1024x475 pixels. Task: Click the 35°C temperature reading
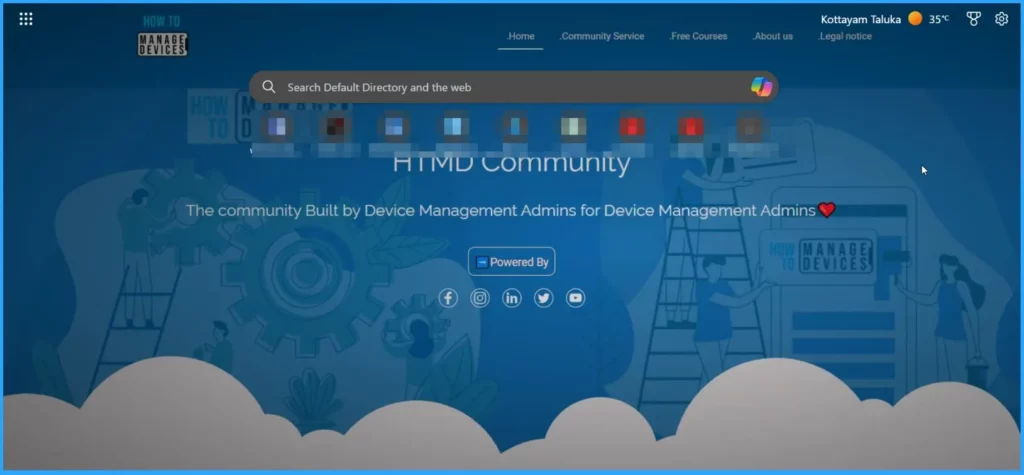click(939, 20)
